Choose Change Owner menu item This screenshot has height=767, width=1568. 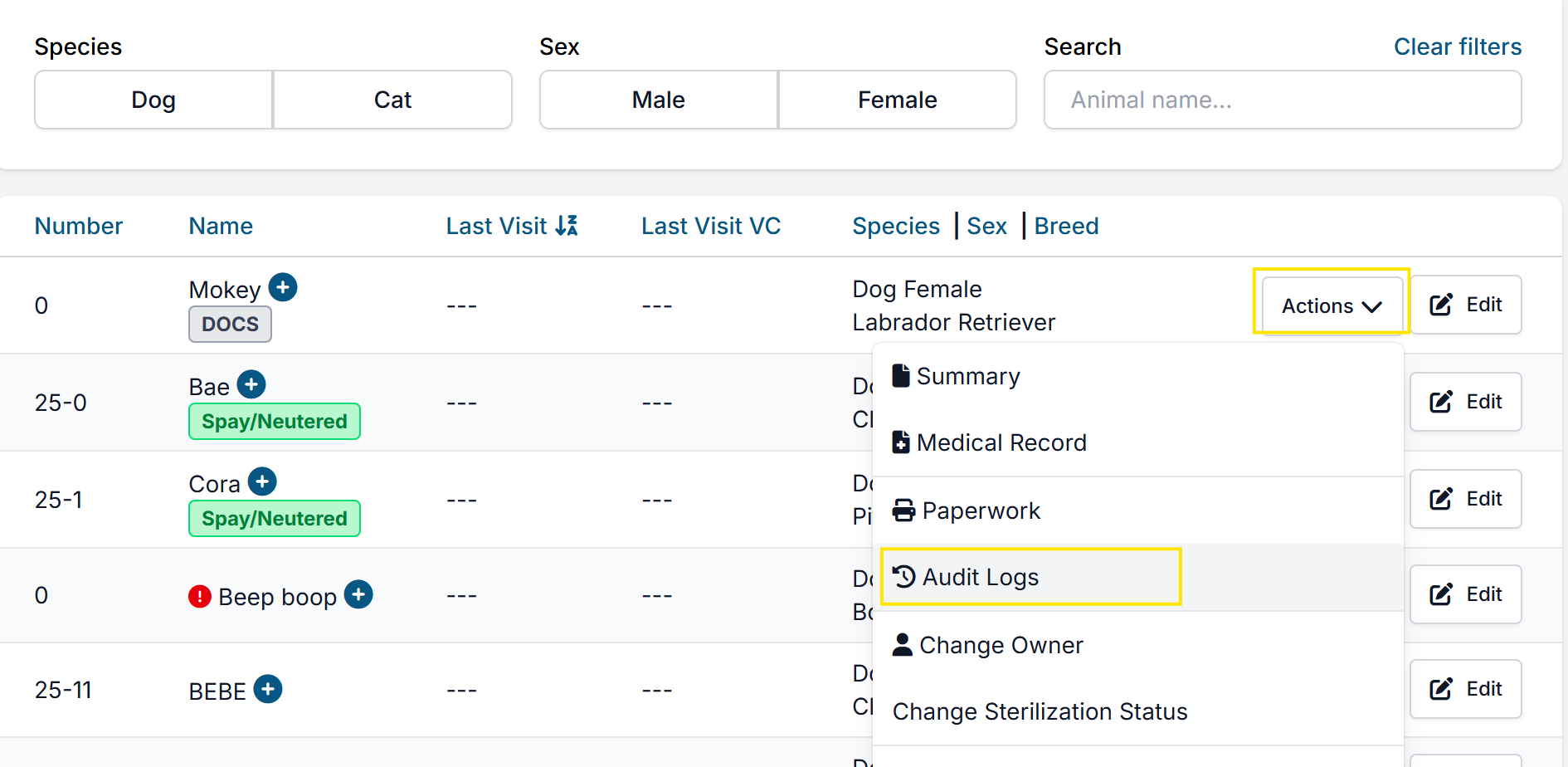[x=1001, y=645]
